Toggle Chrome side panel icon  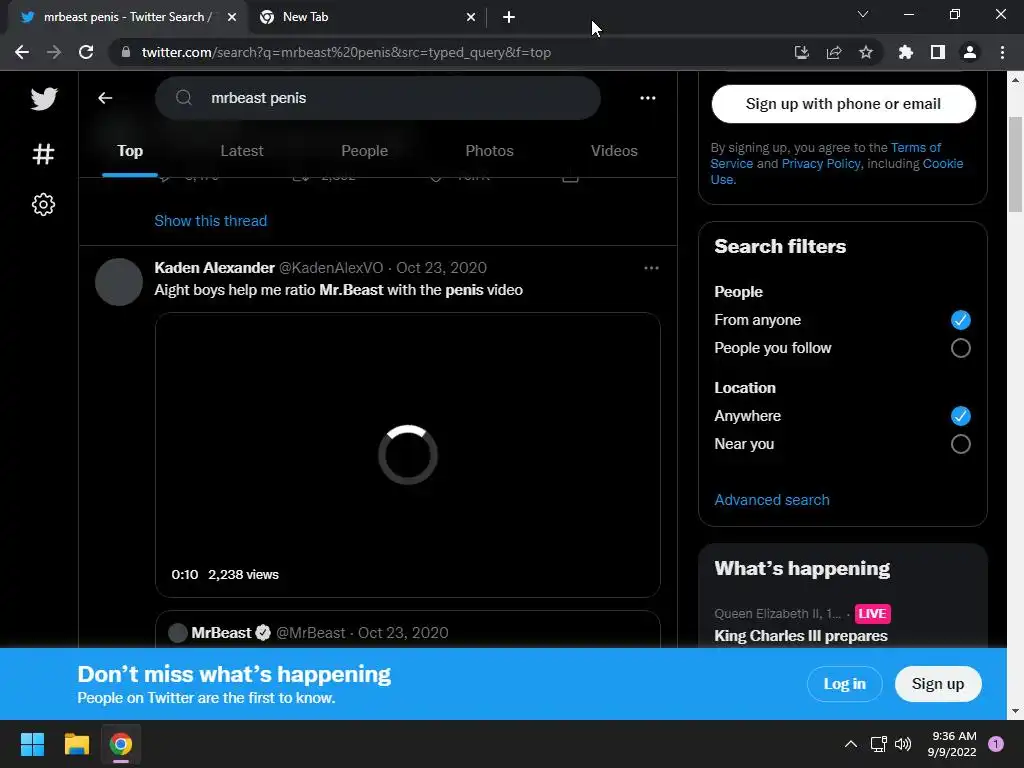pyautogui.click(x=938, y=52)
